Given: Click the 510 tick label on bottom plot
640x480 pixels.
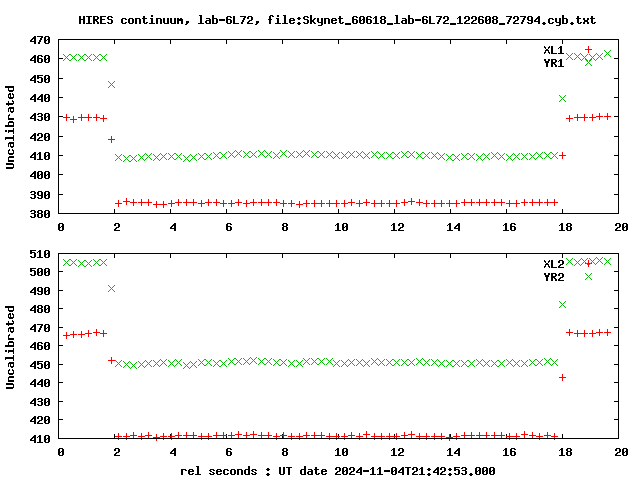Looking at the screenshot, I should click(40, 254).
